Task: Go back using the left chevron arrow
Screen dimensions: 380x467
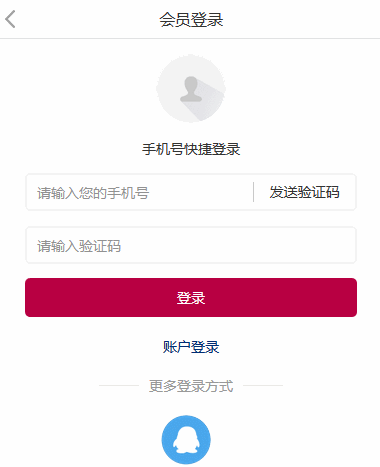Action: [10, 19]
